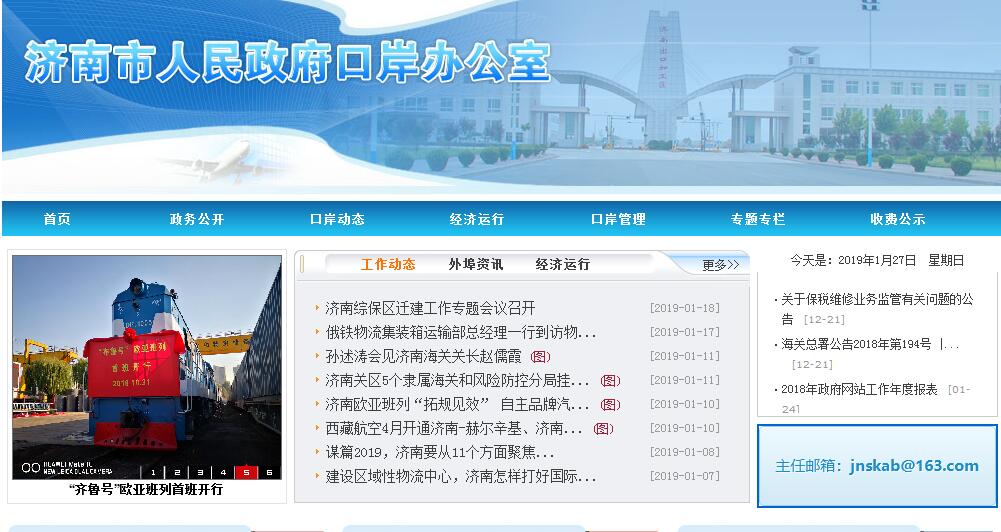
Task: Show slide 4 in image carousel
Action: pyautogui.click(x=222, y=472)
